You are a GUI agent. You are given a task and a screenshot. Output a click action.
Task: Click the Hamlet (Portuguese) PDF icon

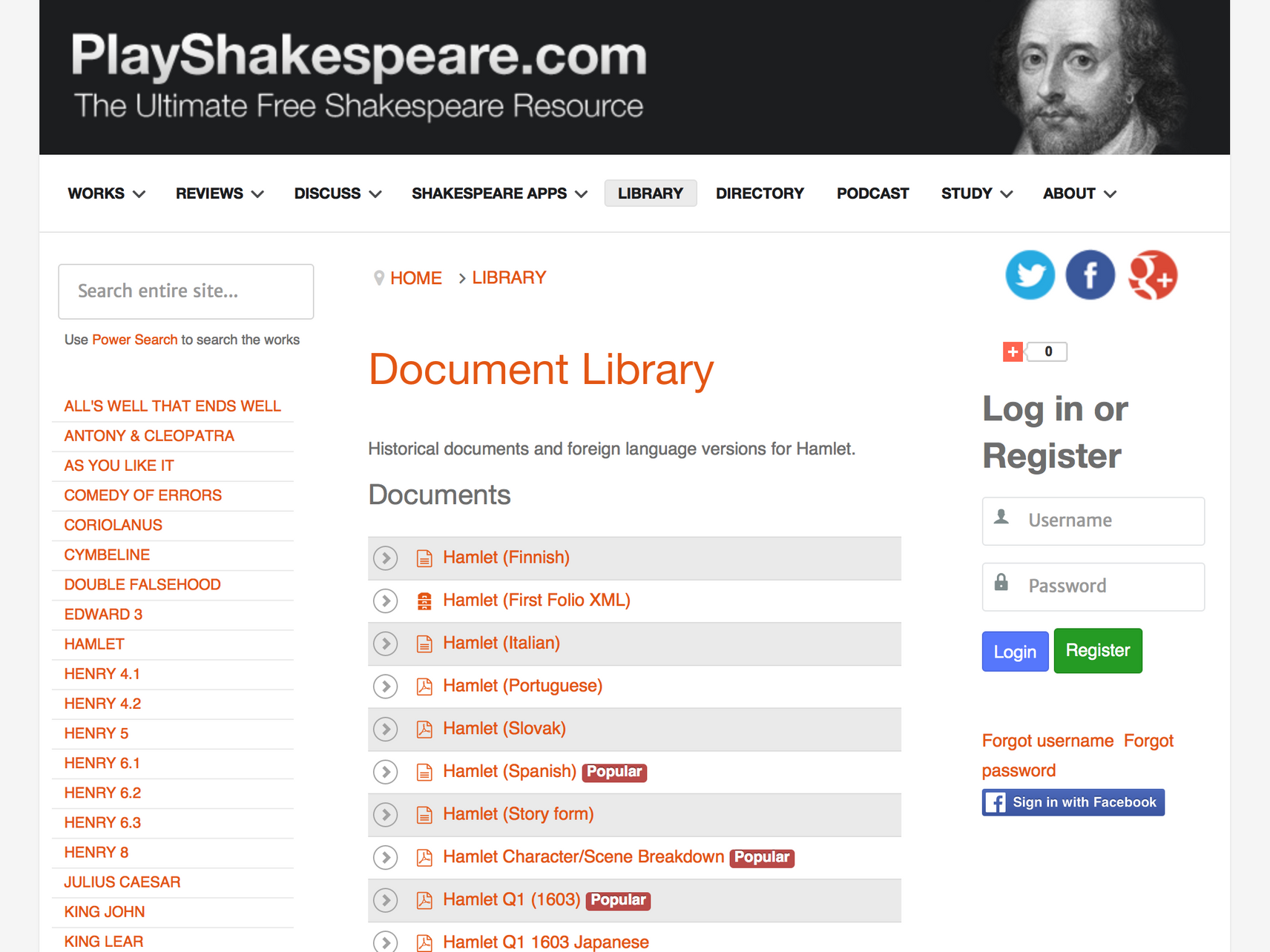424,687
